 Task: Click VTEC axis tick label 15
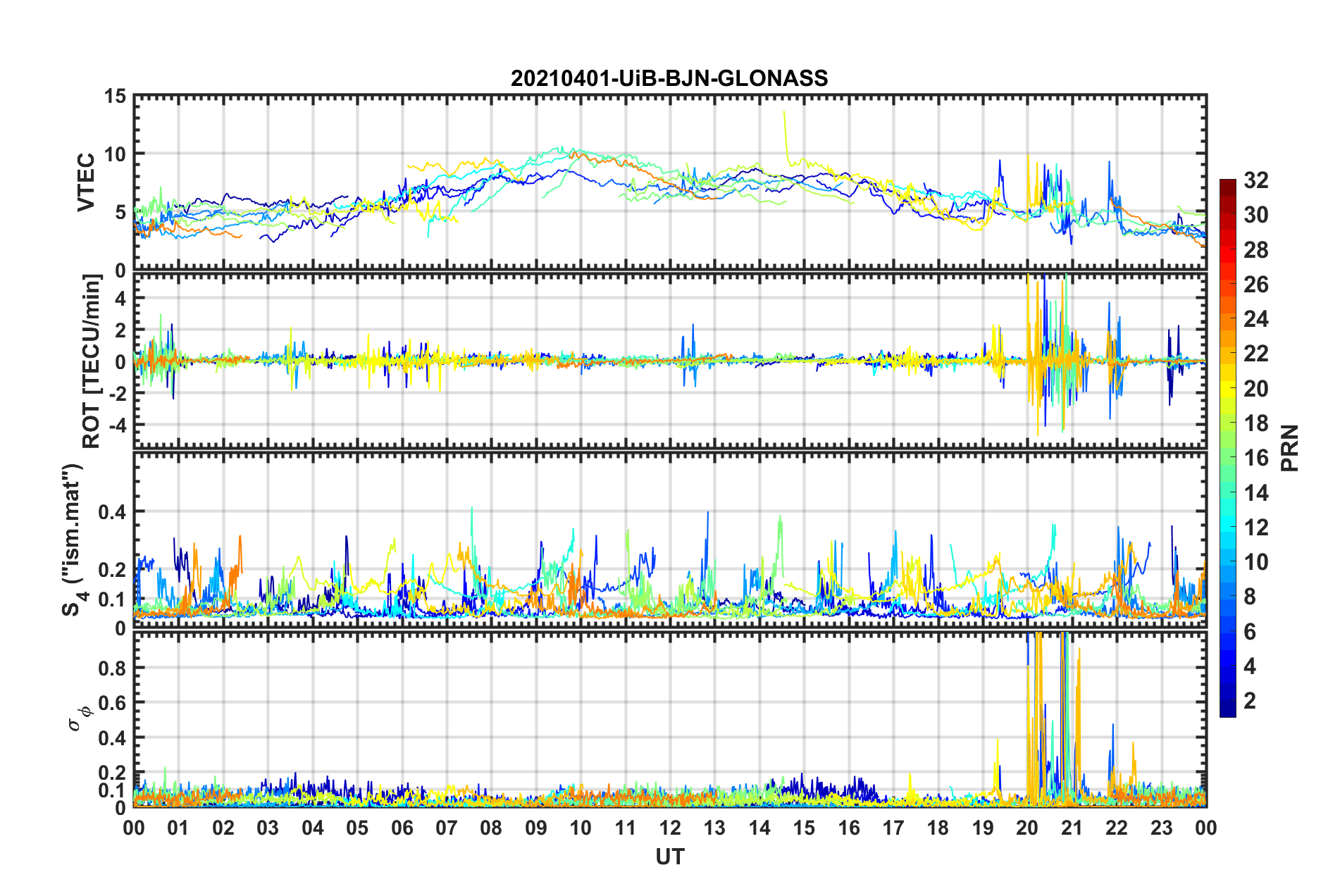point(115,96)
